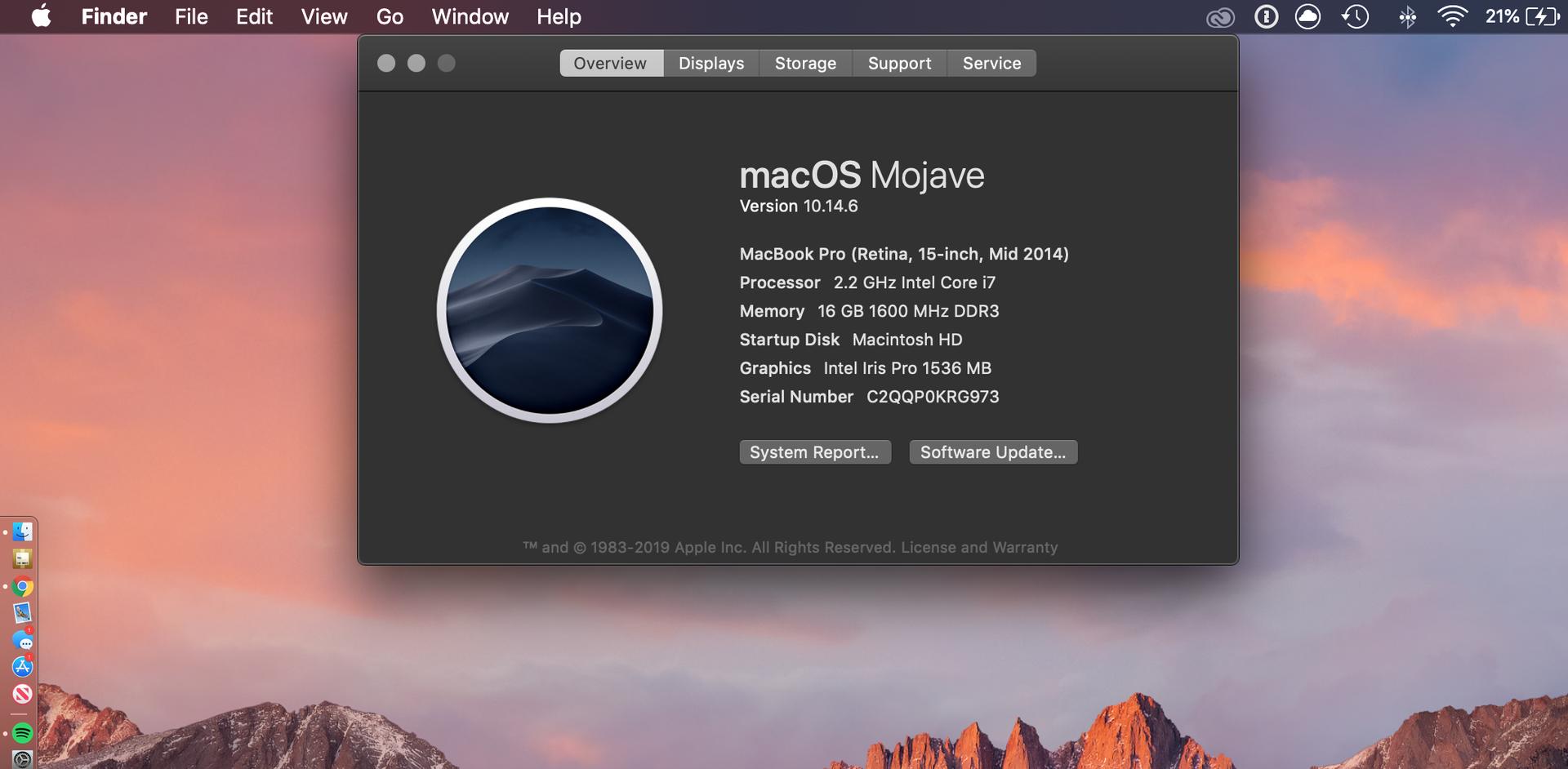Open the Finder menu in menu bar

[114, 16]
